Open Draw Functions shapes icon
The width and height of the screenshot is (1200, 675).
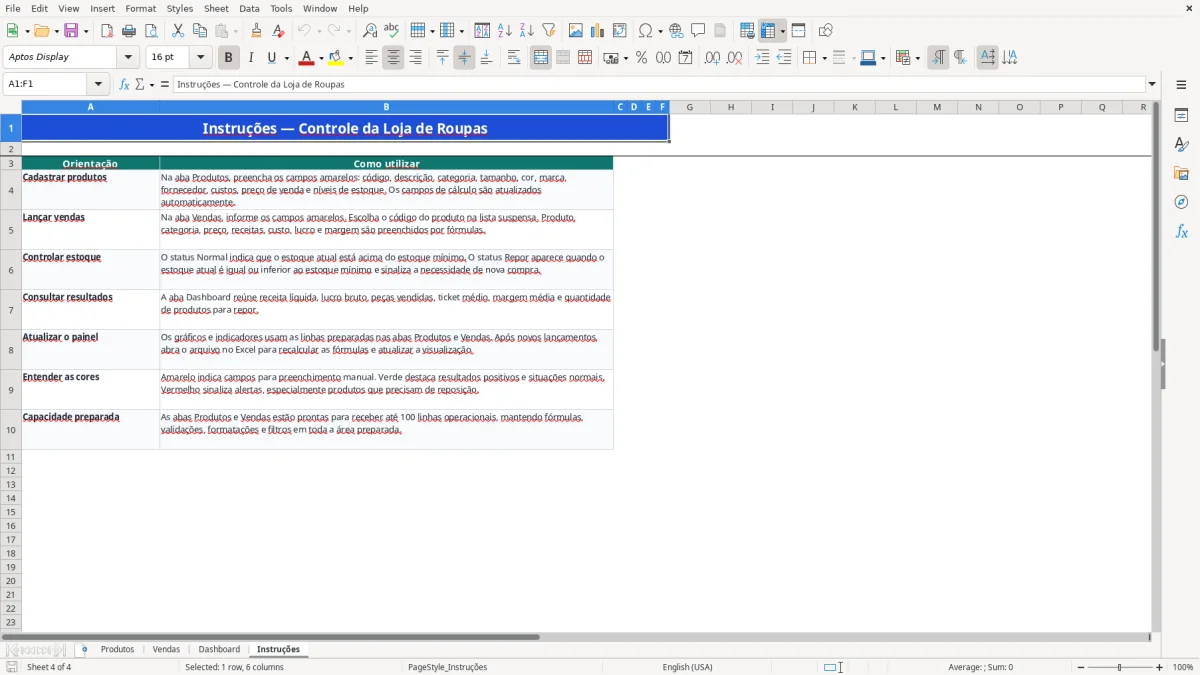(x=826, y=31)
